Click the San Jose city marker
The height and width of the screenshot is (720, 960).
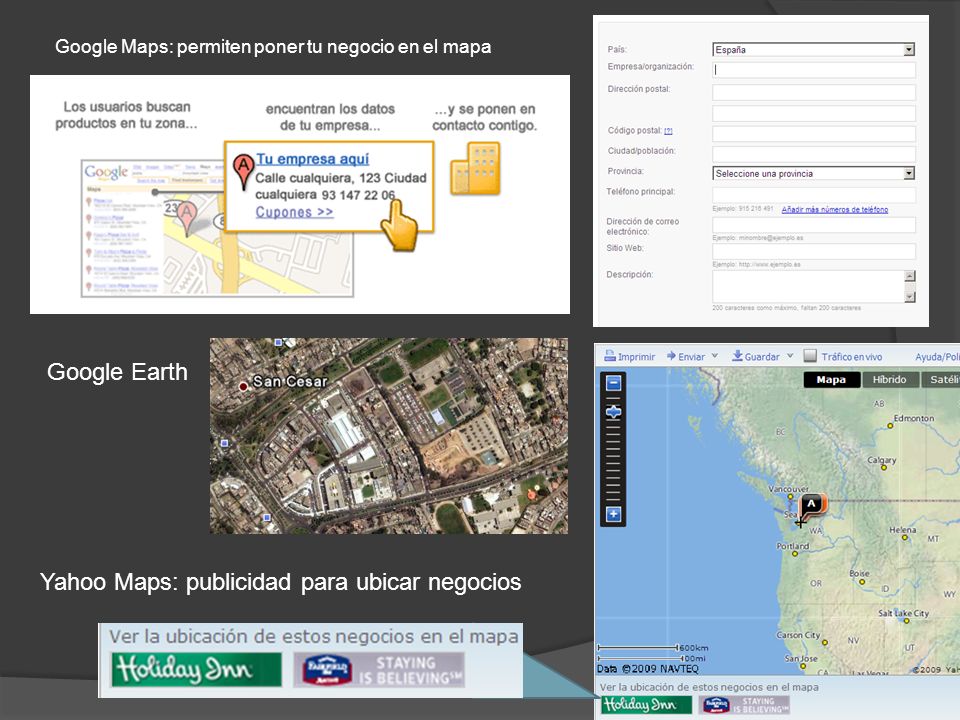(803, 666)
